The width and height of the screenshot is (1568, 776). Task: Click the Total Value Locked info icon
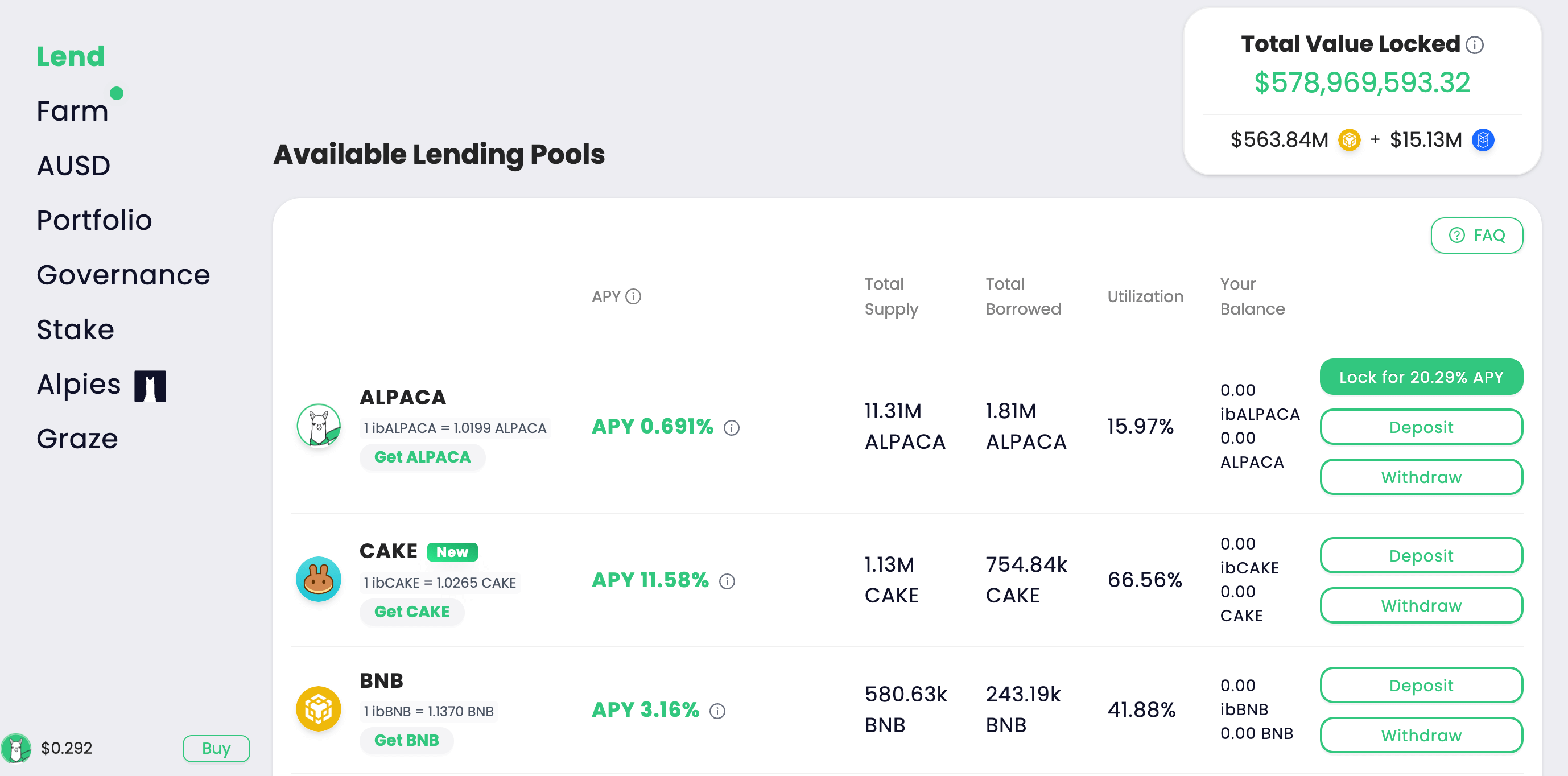tap(1474, 45)
